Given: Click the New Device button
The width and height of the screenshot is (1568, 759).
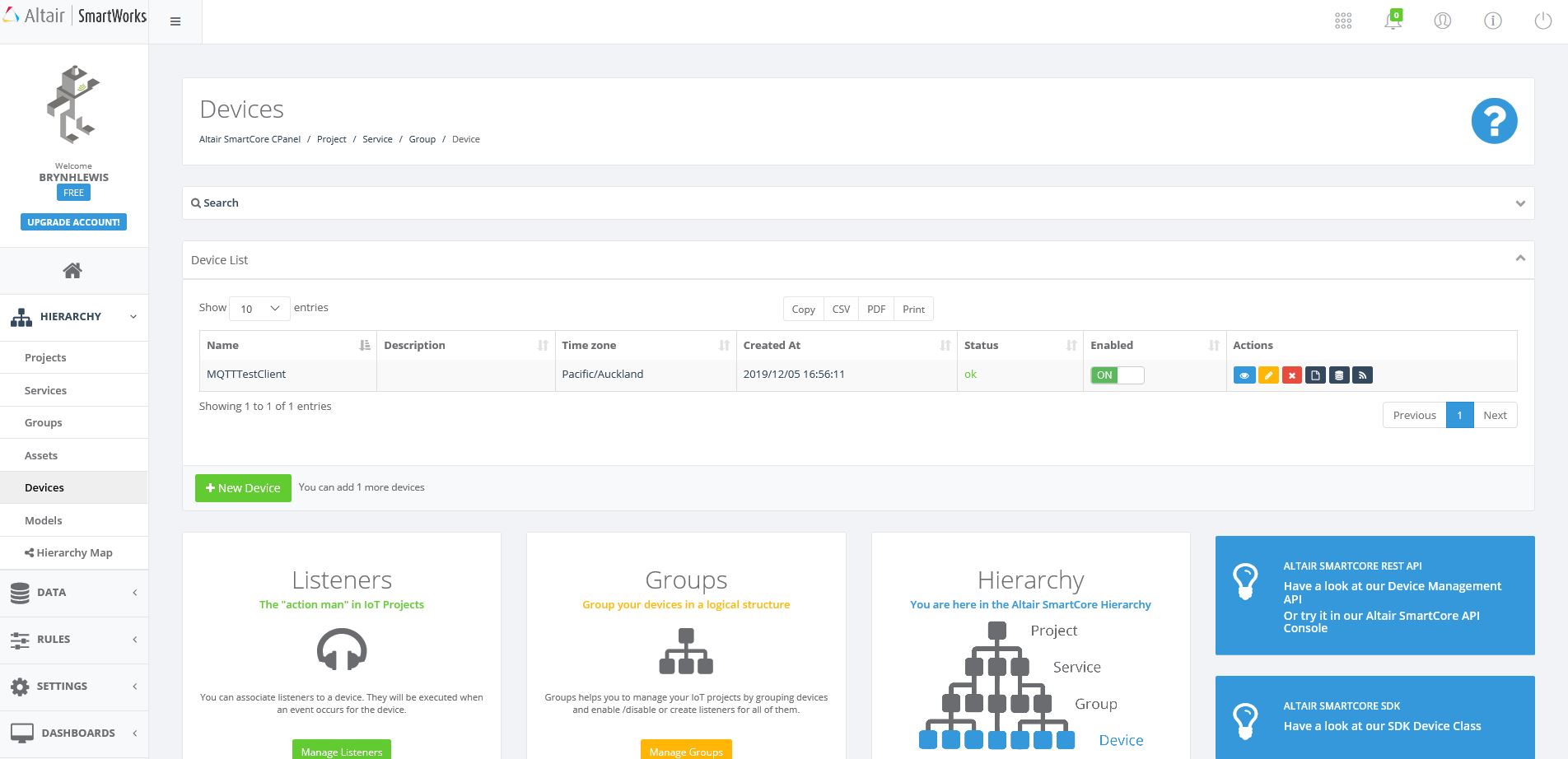Looking at the screenshot, I should 243,488.
